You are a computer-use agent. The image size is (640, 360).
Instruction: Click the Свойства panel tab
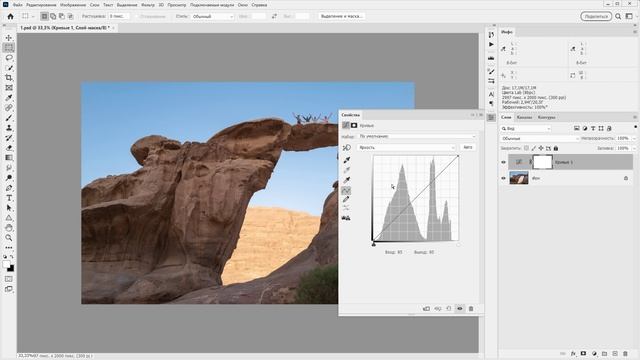[x=351, y=115]
